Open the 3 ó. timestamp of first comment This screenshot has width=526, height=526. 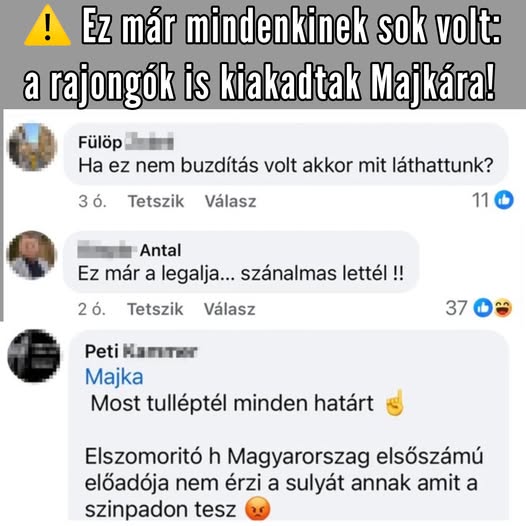pos(92,201)
